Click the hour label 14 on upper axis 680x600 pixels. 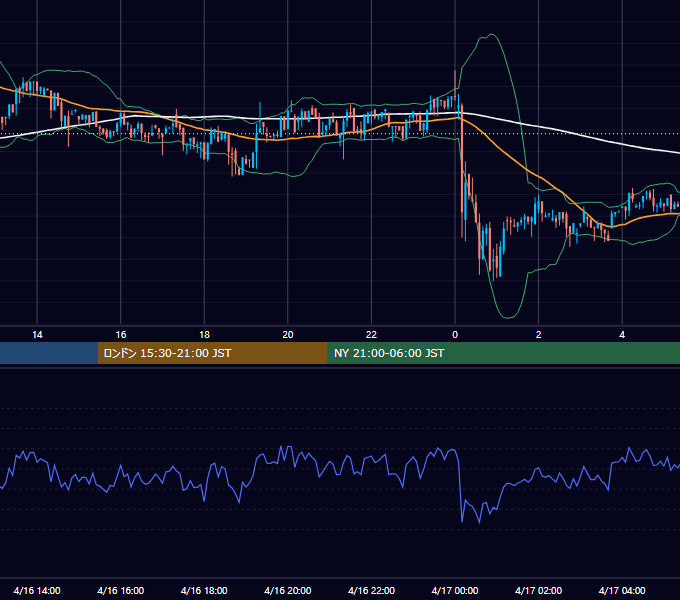[x=37, y=335]
